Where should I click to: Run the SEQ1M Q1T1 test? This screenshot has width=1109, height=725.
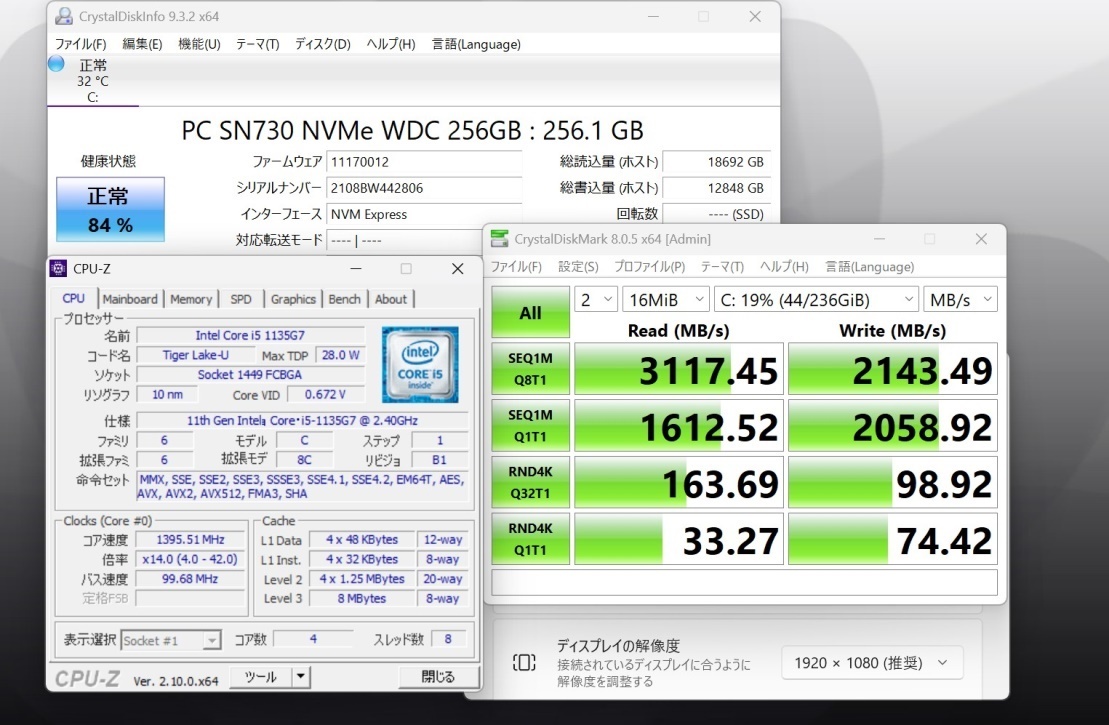pos(530,425)
